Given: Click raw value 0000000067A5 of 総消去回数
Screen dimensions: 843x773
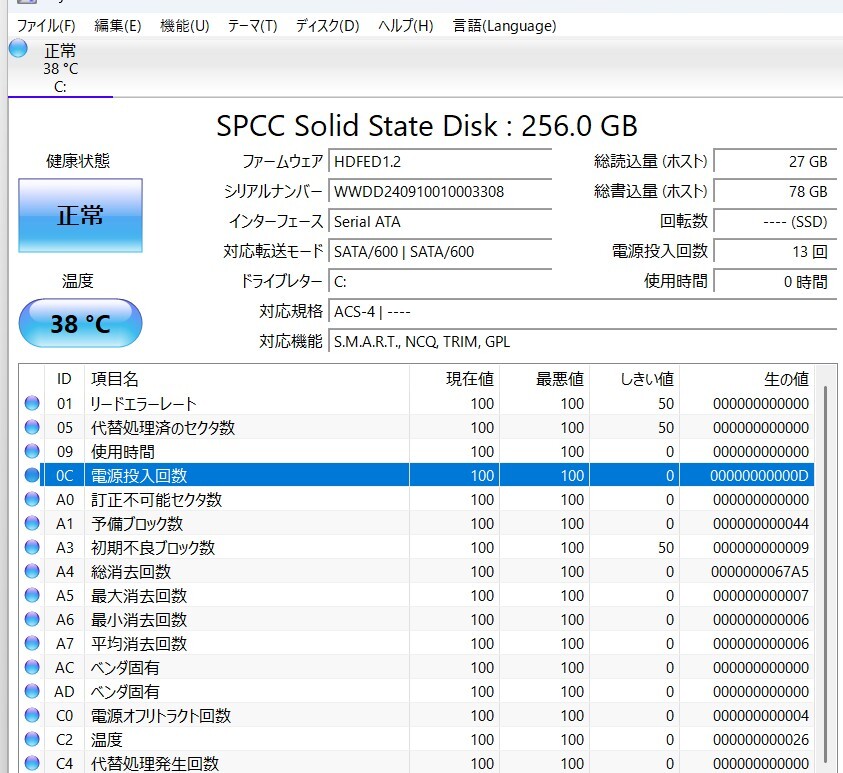Looking at the screenshot, I should click(760, 571).
